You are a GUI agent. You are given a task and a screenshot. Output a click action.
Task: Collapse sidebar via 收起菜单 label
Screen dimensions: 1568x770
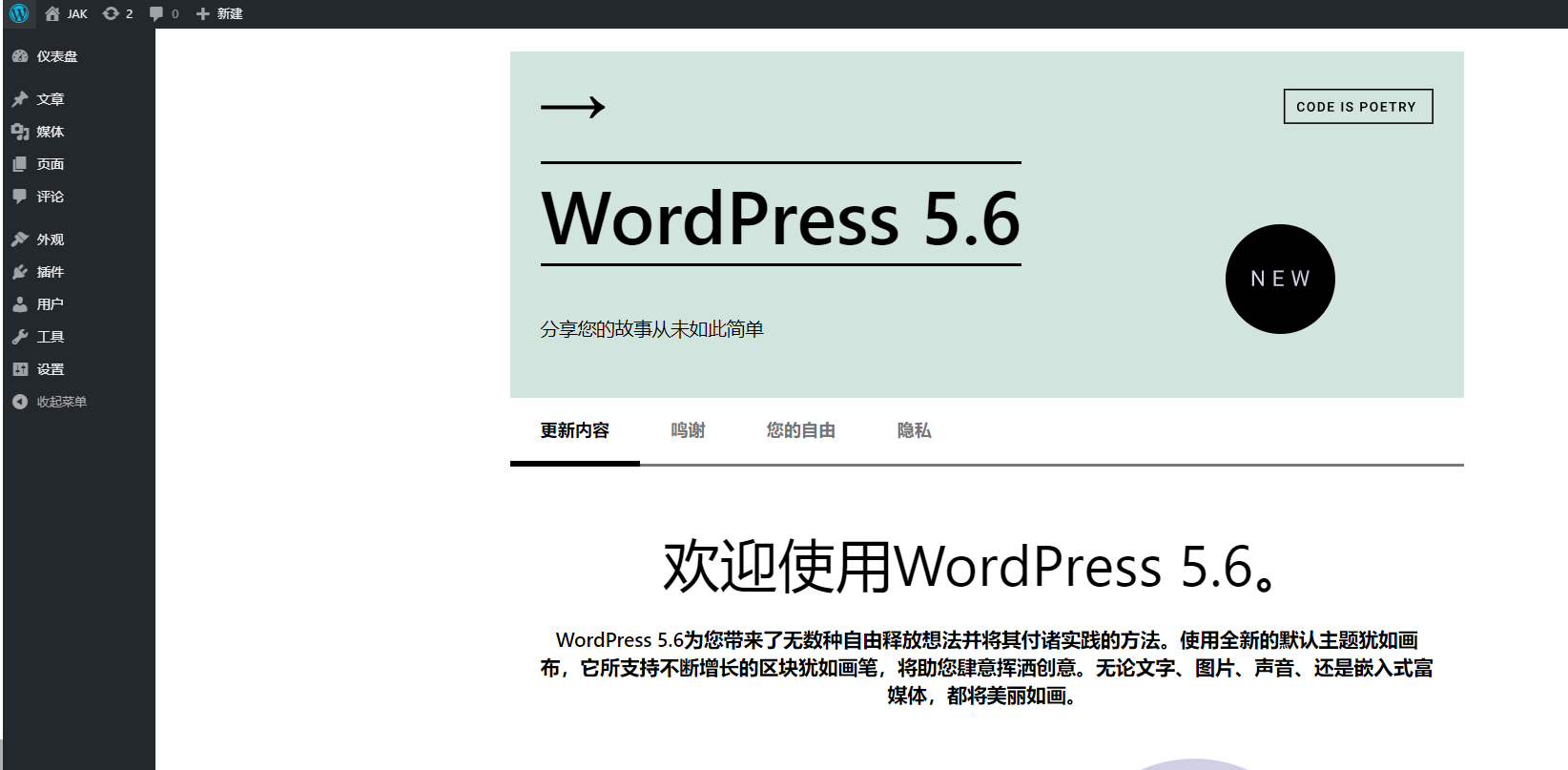click(x=62, y=402)
